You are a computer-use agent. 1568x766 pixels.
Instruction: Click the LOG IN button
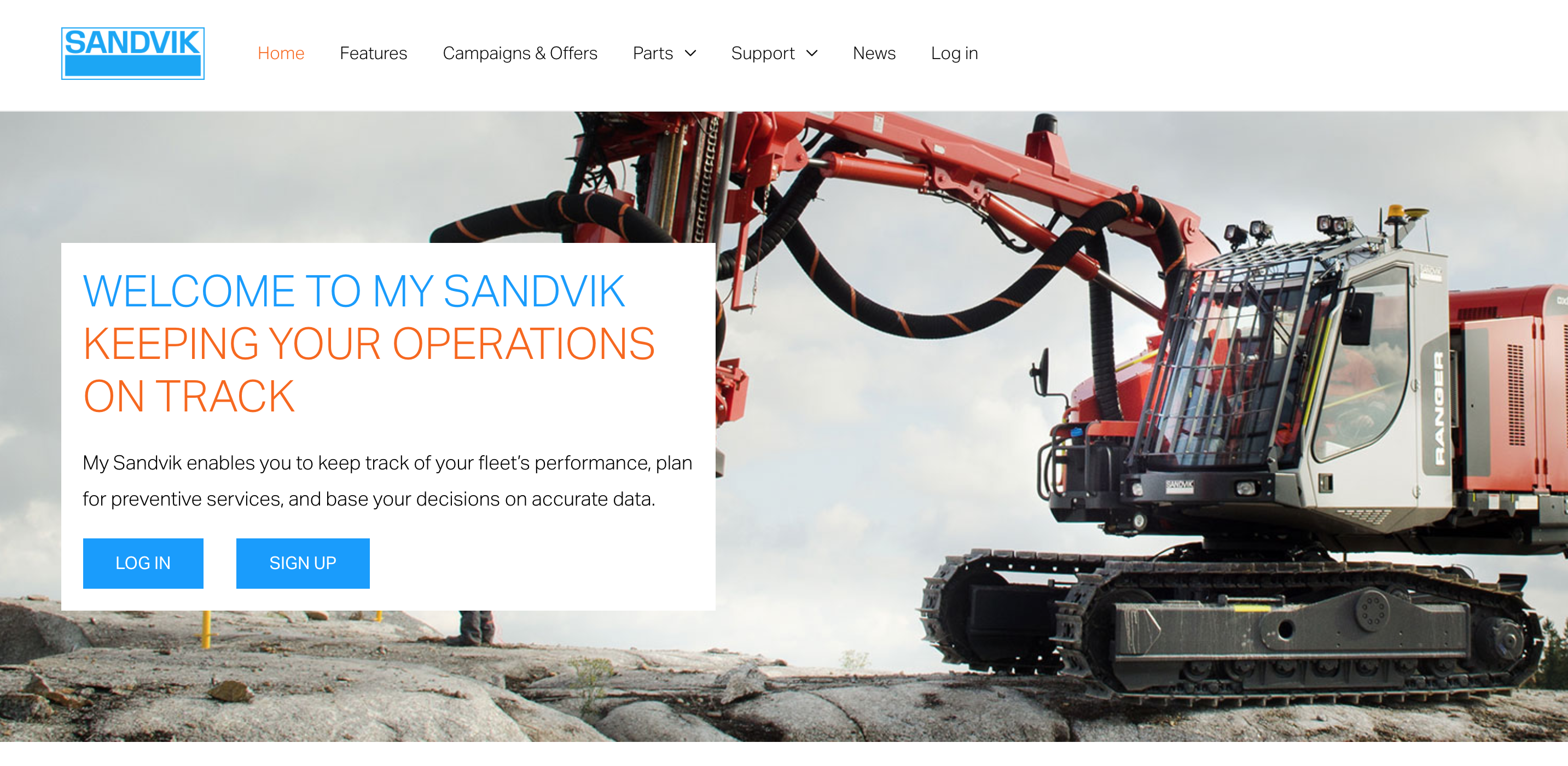click(x=143, y=561)
